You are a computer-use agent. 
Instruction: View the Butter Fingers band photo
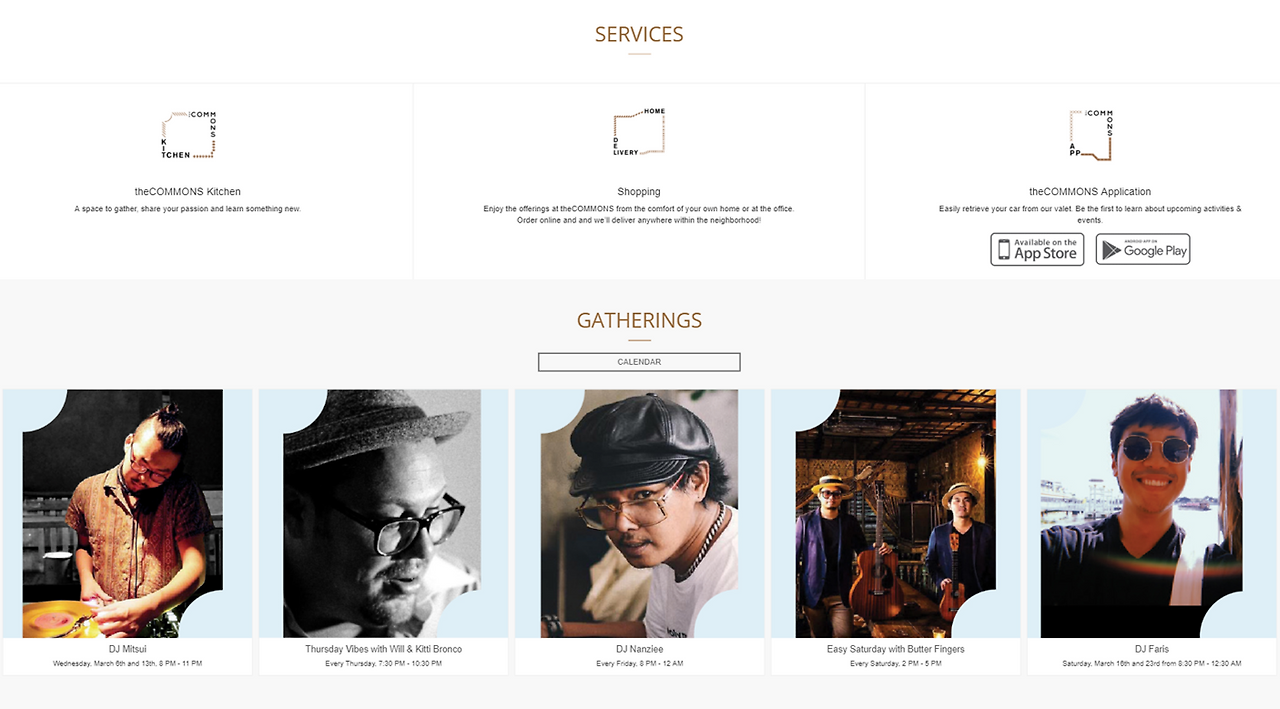pyautogui.click(x=896, y=514)
